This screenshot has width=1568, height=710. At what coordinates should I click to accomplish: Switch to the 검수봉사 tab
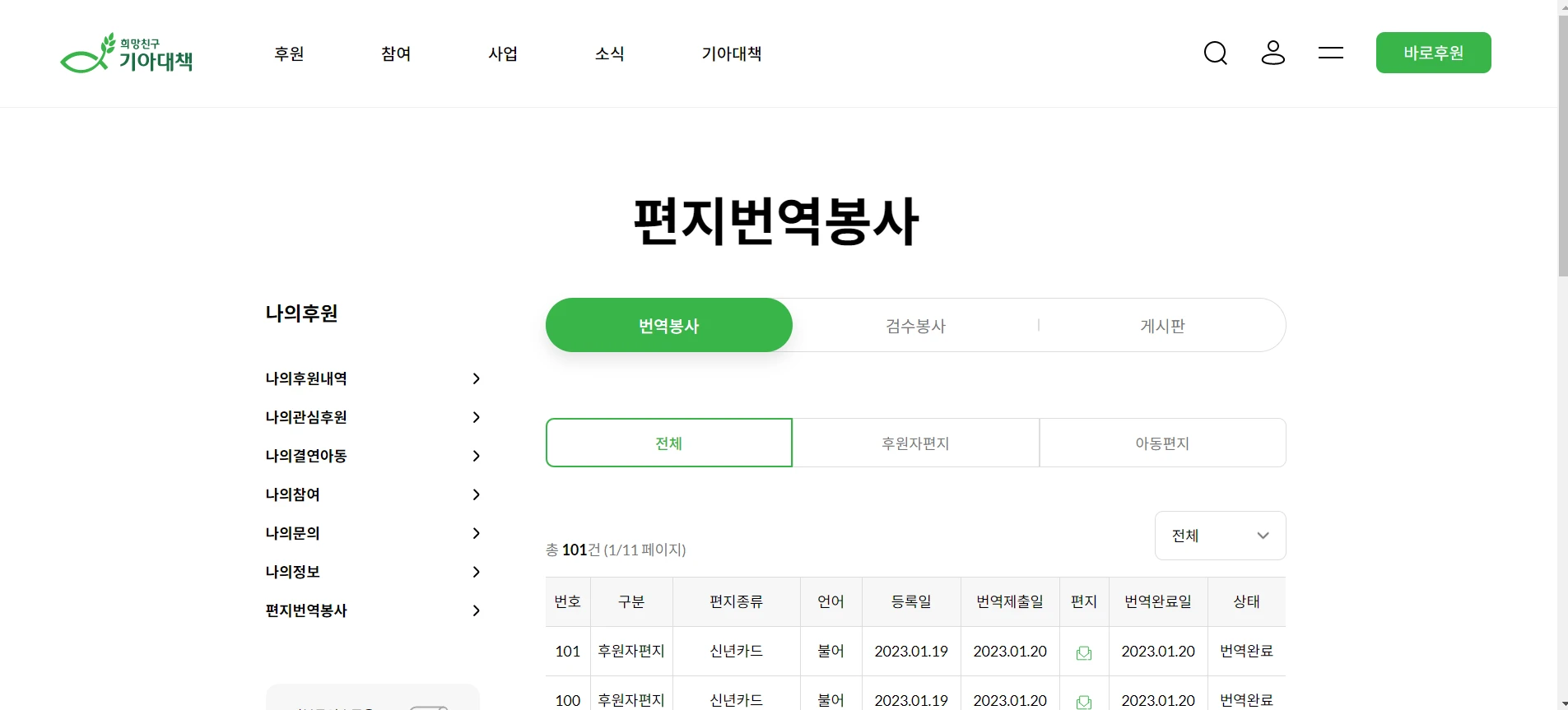(x=915, y=326)
